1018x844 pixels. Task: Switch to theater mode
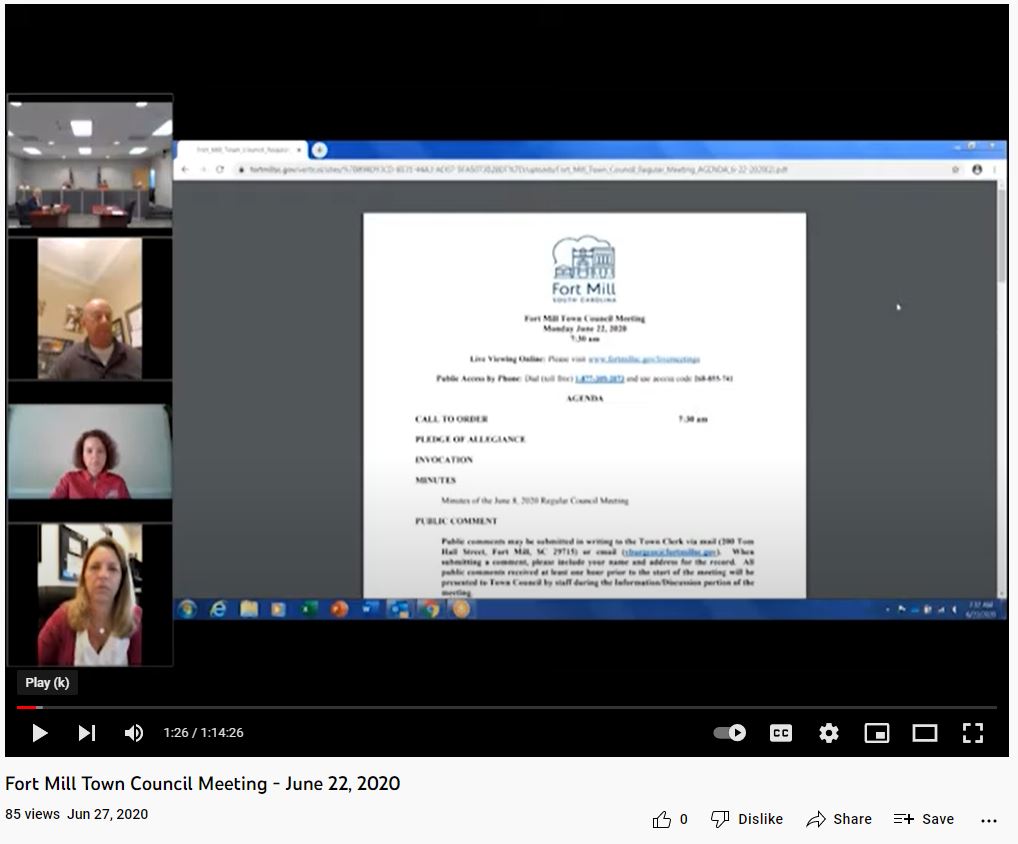tap(925, 733)
